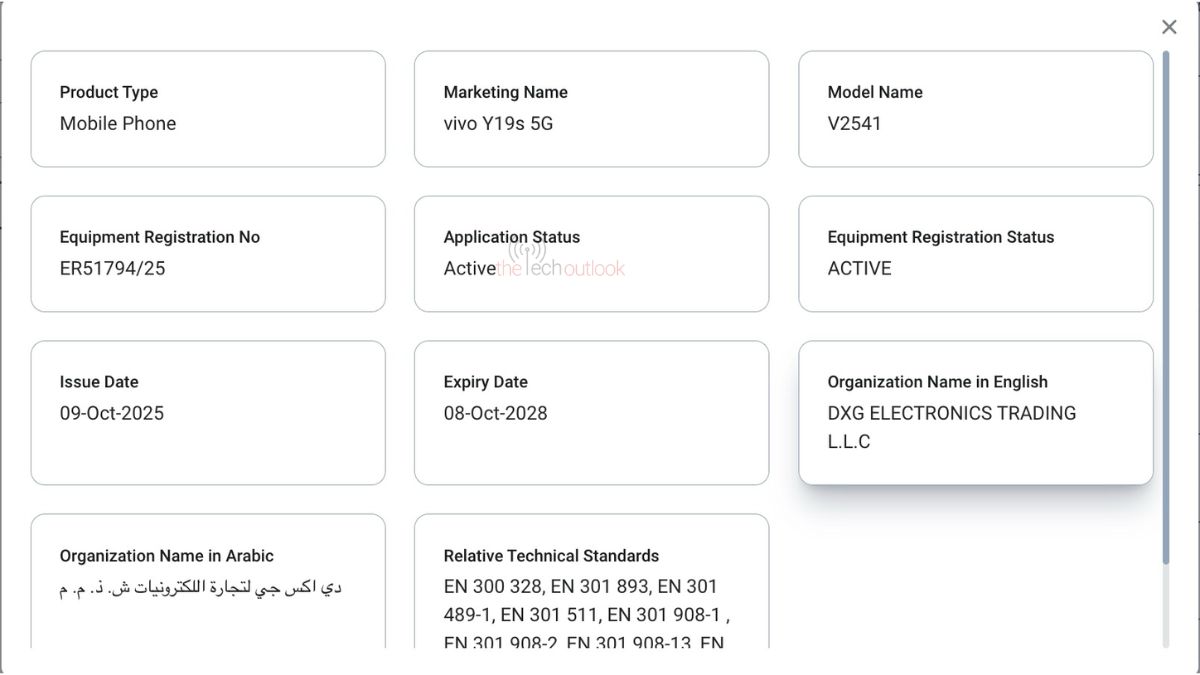Click the Arabic organization name text
Screen dimensions: 1200x675
coord(200,588)
